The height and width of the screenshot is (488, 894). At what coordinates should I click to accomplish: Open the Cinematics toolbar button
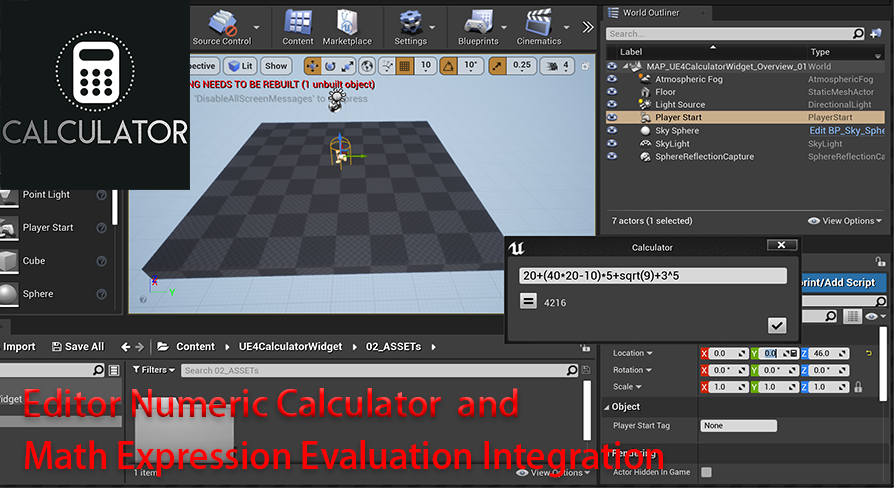click(x=539, y=27)
